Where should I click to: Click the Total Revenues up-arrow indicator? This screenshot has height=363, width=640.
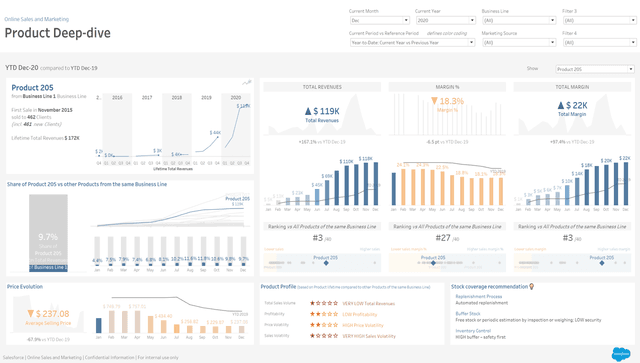tap(308, 111)
